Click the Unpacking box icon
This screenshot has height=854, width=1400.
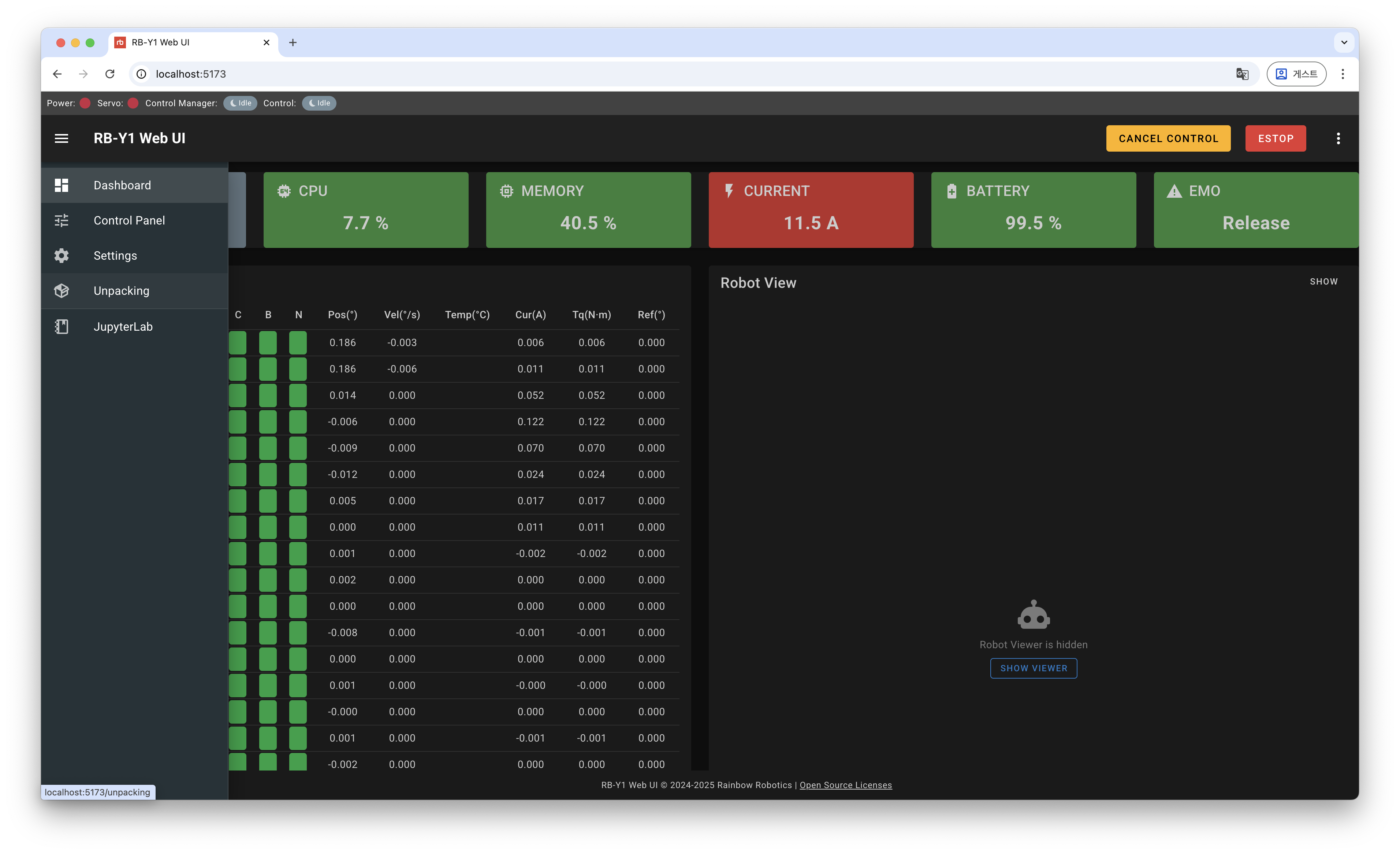62,291
